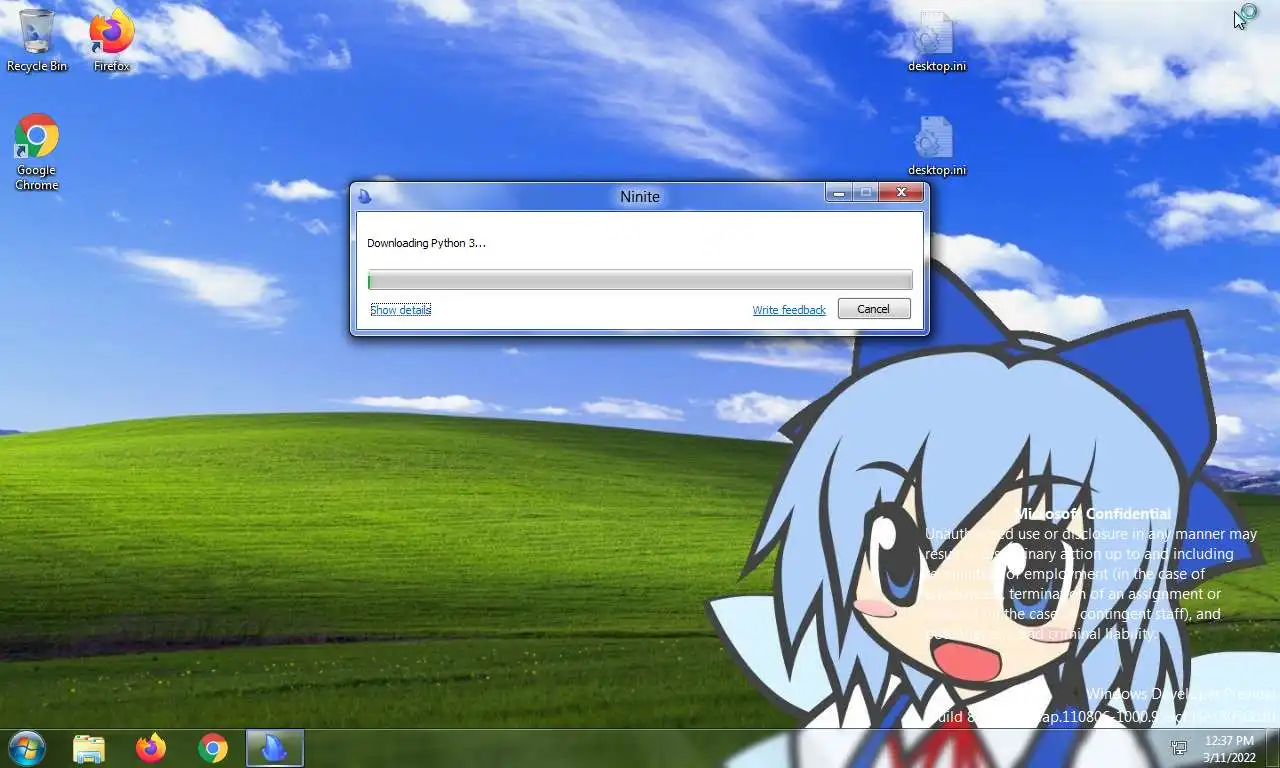This screenshot has width=1280, height=768.
Task: Close the Ninite window
Action: 901,193
